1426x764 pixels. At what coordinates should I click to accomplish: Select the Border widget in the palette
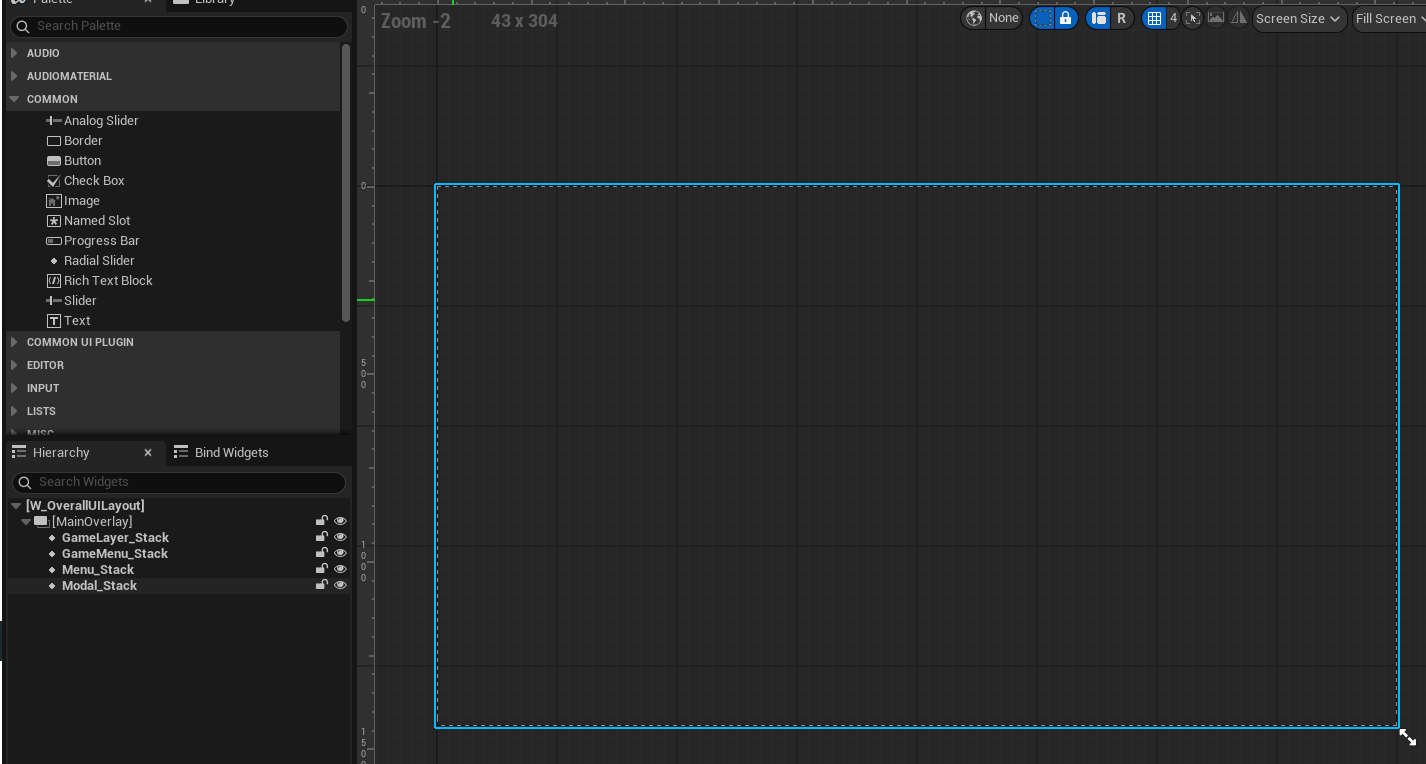[74, 141]
